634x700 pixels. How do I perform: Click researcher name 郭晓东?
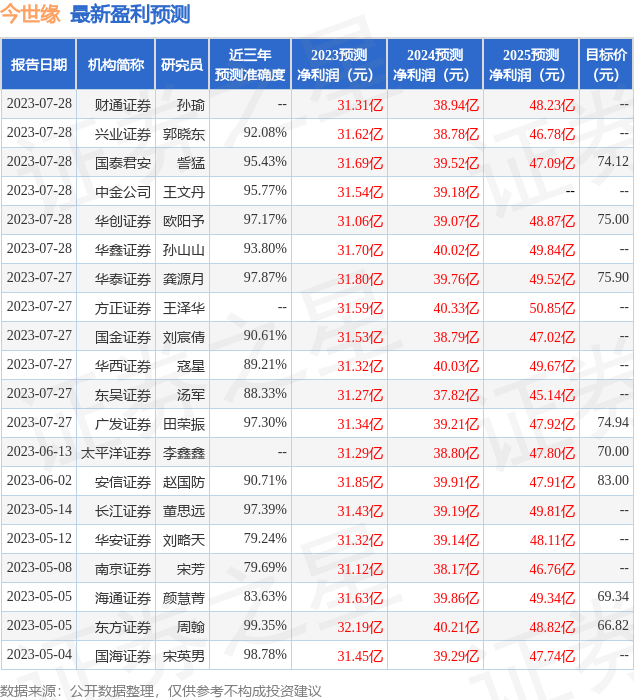coord(184,134)
